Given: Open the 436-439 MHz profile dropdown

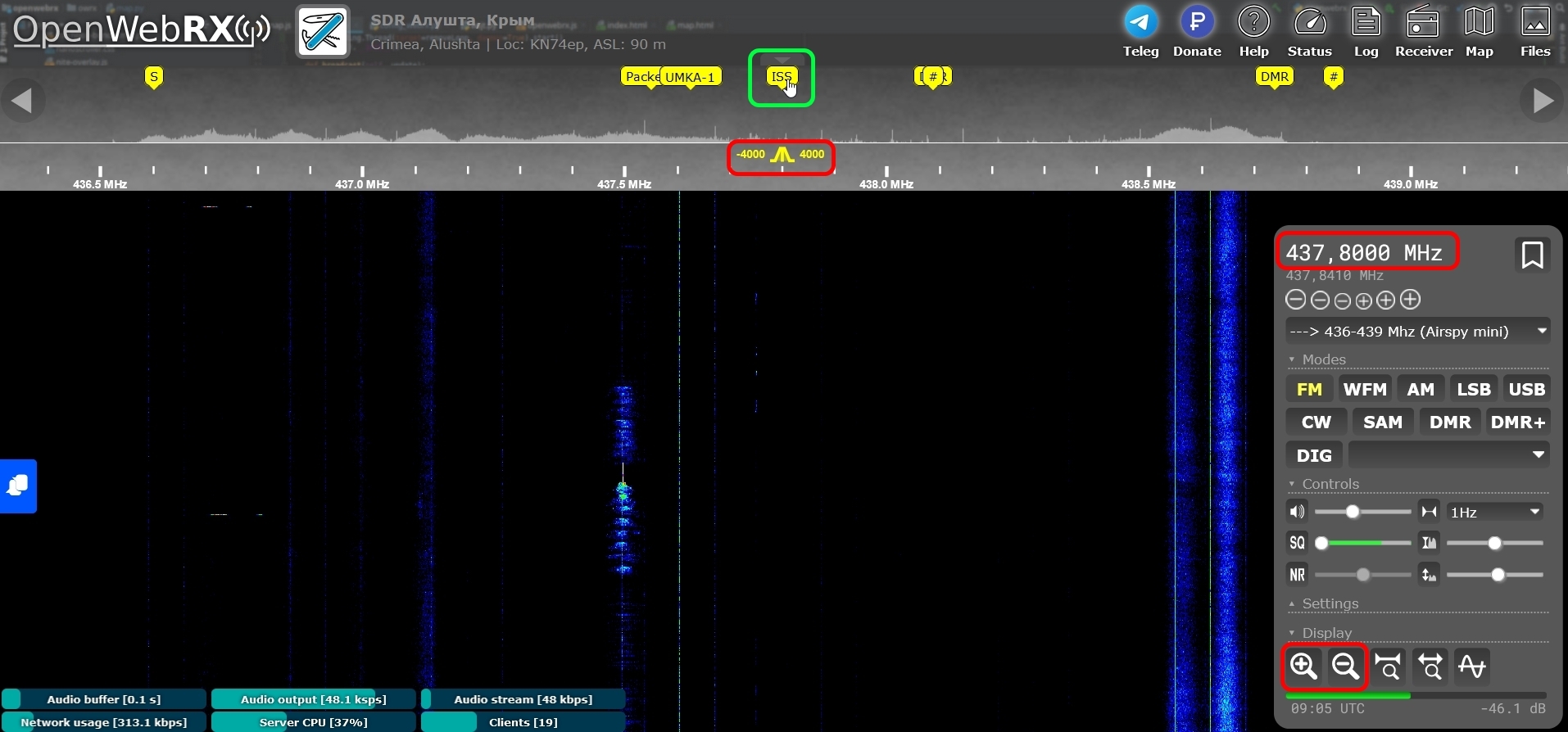Looking at the screenshot, I should tap(1417, 332).
